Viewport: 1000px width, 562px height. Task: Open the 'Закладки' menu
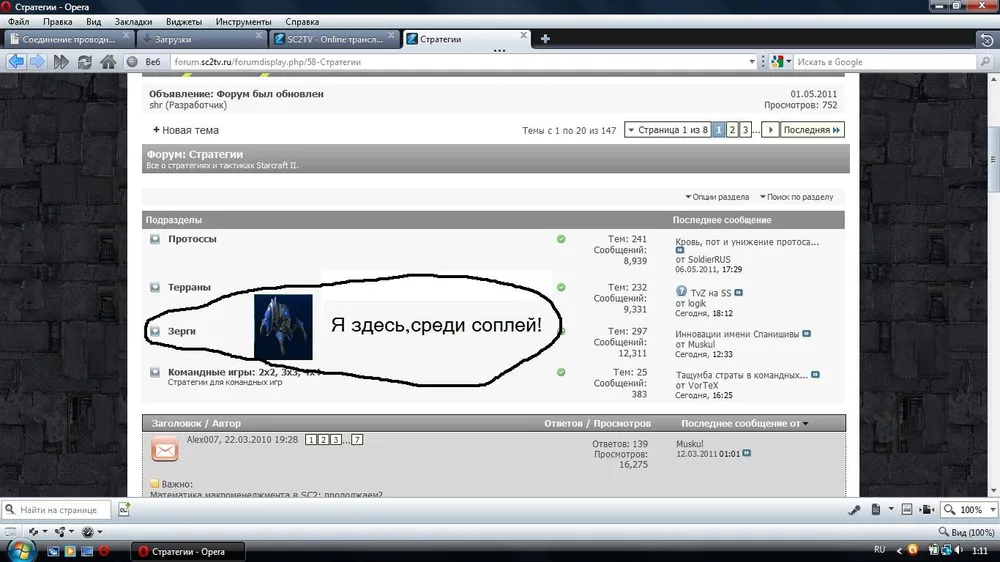[x=133, y=21]
